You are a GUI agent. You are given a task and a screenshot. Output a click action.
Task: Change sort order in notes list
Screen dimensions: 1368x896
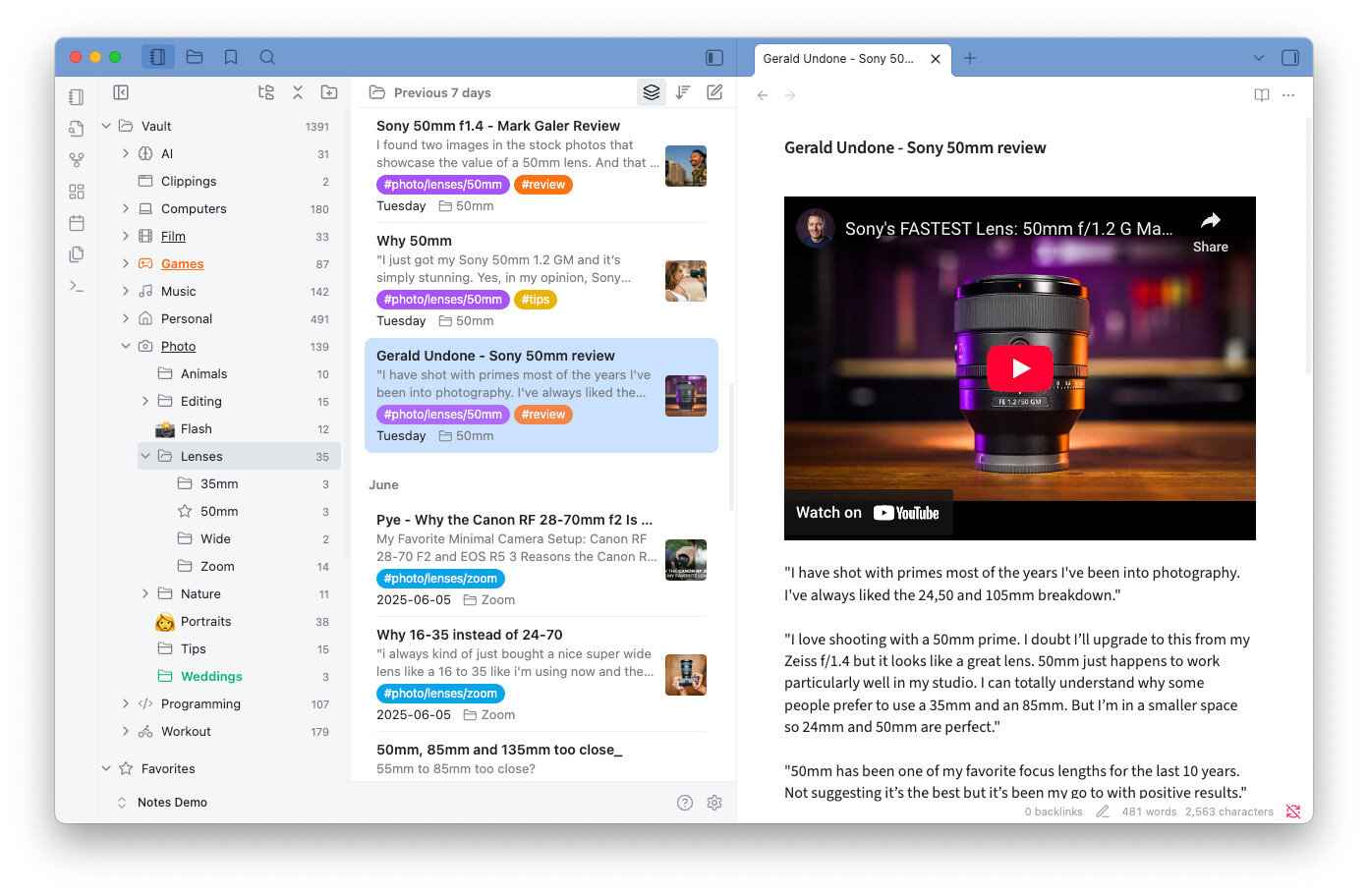coord(683,92)
